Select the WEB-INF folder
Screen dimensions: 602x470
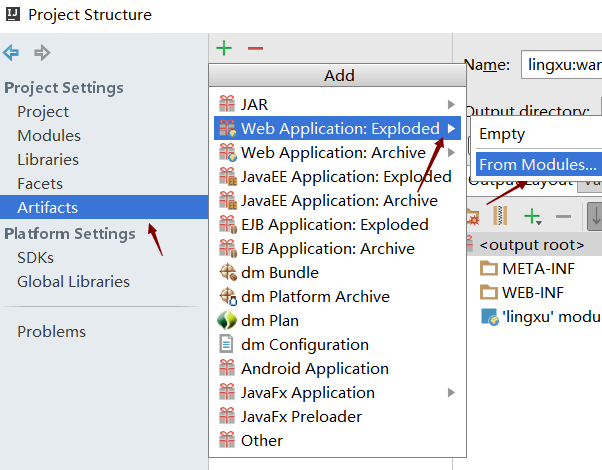pyautogui.click(x=534, y=292)
